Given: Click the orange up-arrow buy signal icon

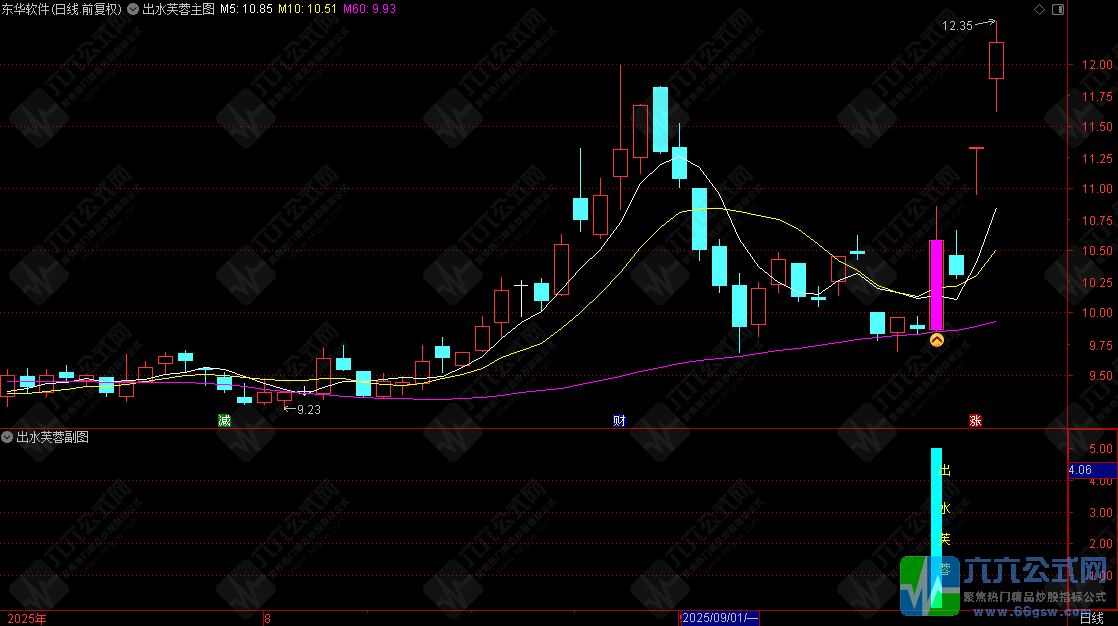Looking at the screenshot, I should 937,340.
